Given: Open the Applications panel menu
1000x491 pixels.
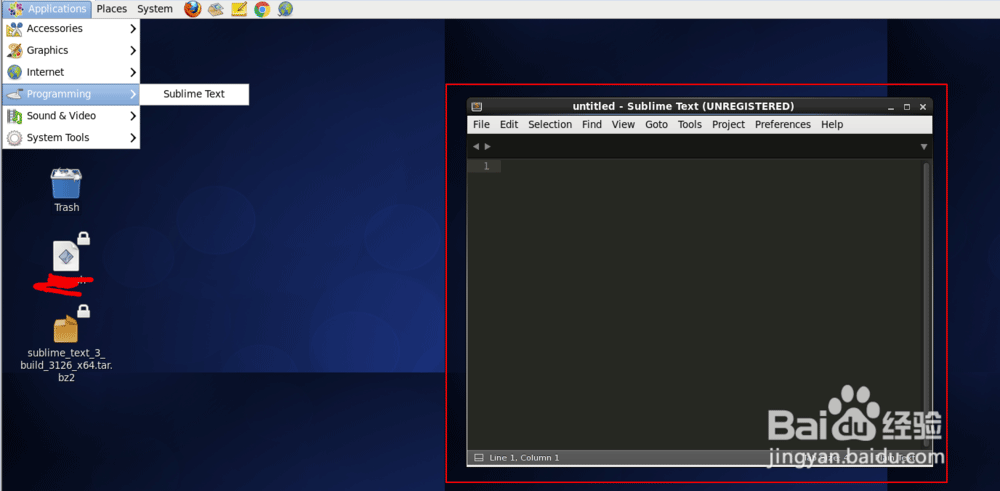Looking at the screenshot, I should [x=48, y=9].
